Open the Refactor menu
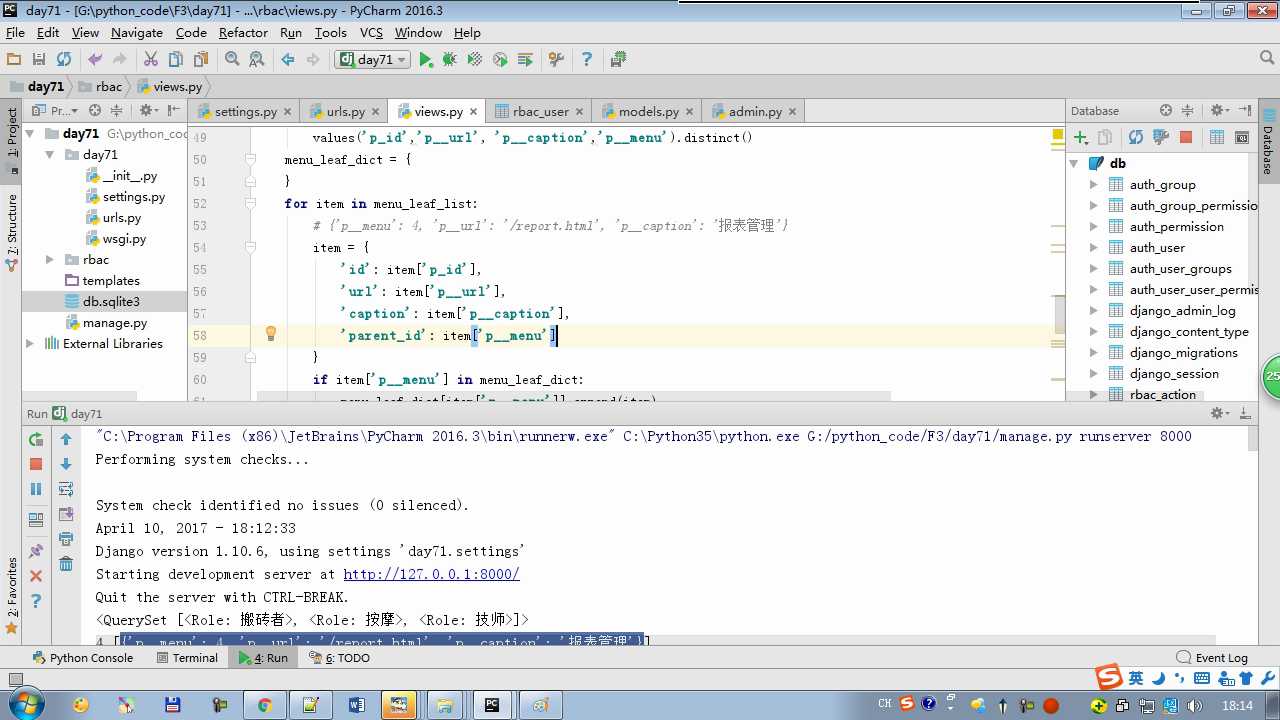Viewport: 1280px width, 720px height. coord(243,32)
